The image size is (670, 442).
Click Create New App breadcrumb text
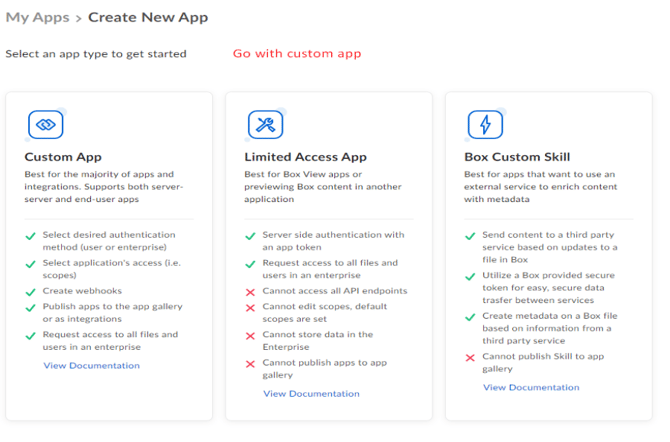point(148,17)
